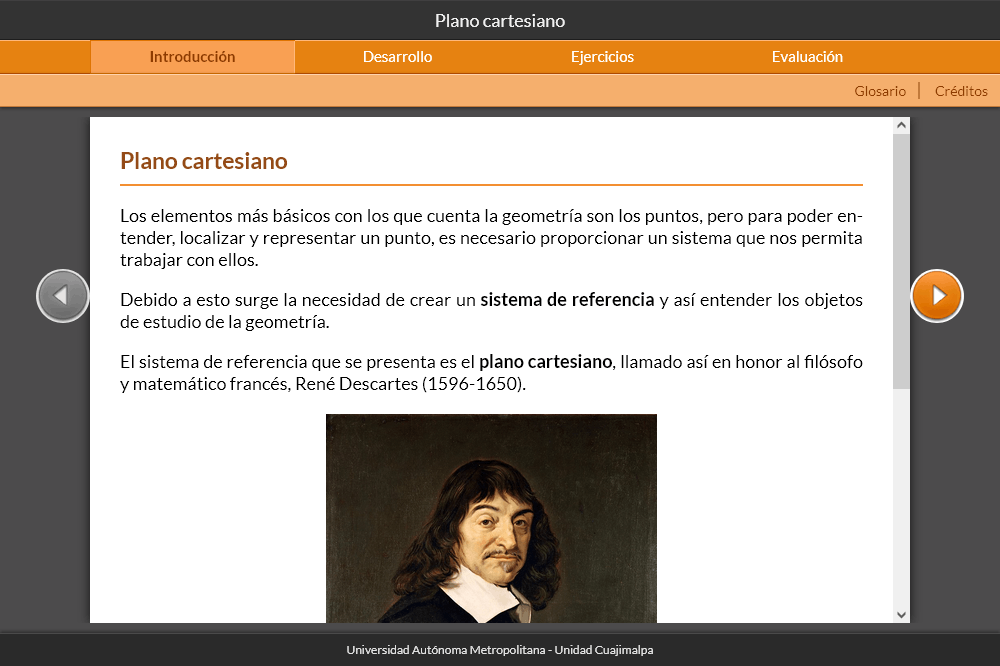View the Créditos link
This screenshot has height=666, width=1000.
pos(961,91)
